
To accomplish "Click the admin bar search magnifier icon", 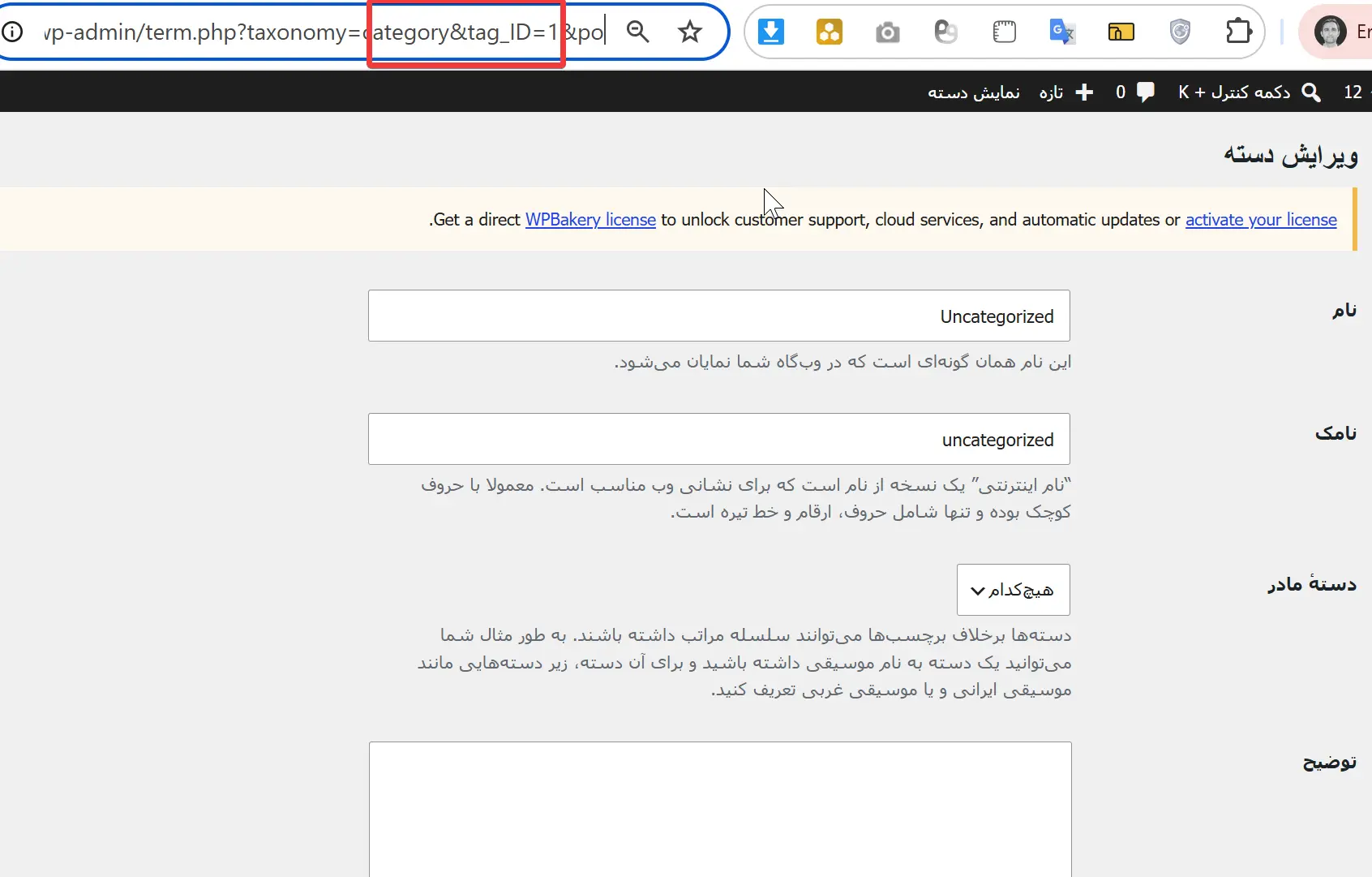I will 1311,92.
